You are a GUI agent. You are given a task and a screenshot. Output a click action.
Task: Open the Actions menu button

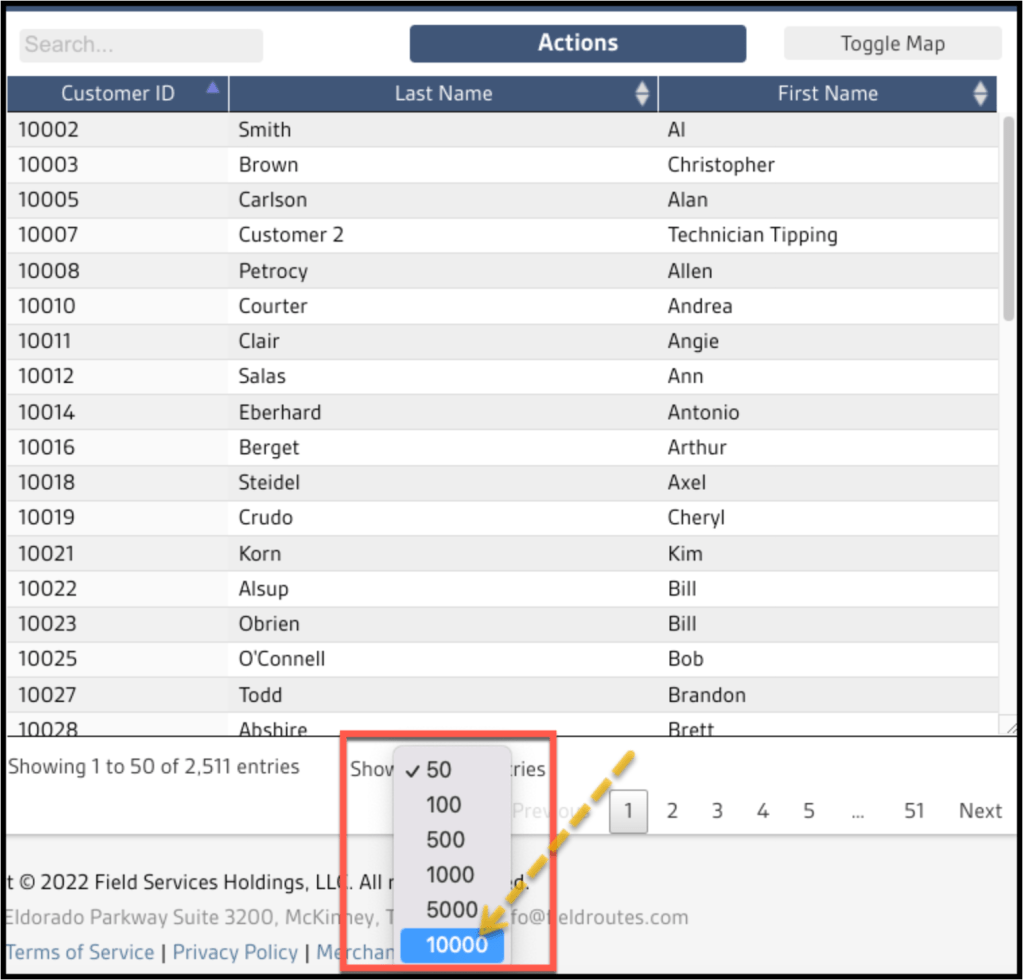(577, 43)
